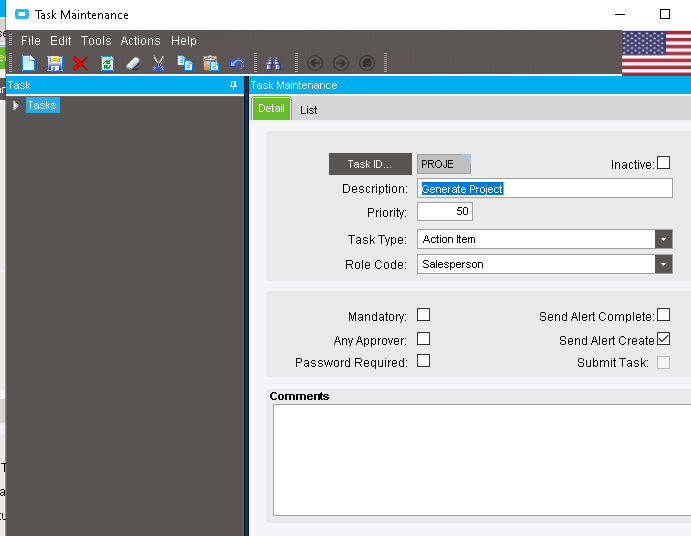Enable the Mandatory checkbox
The image size is (691, 536).
pos(424,315)
